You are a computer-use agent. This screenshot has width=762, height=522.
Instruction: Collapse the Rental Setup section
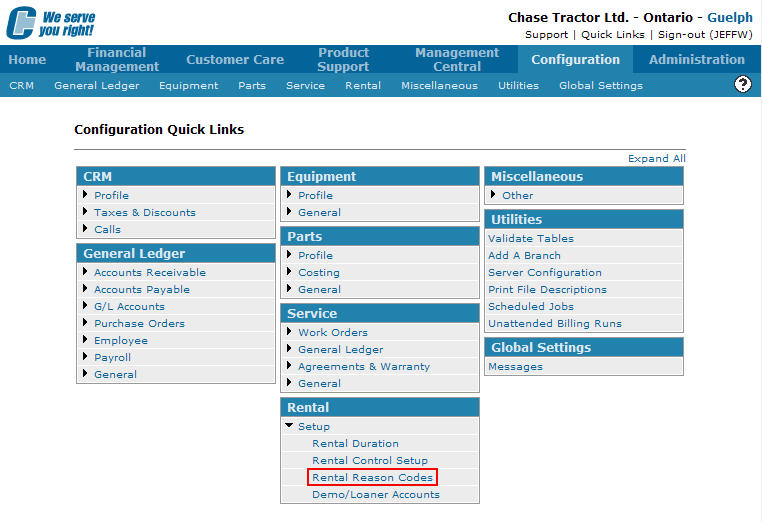(313, 427)
